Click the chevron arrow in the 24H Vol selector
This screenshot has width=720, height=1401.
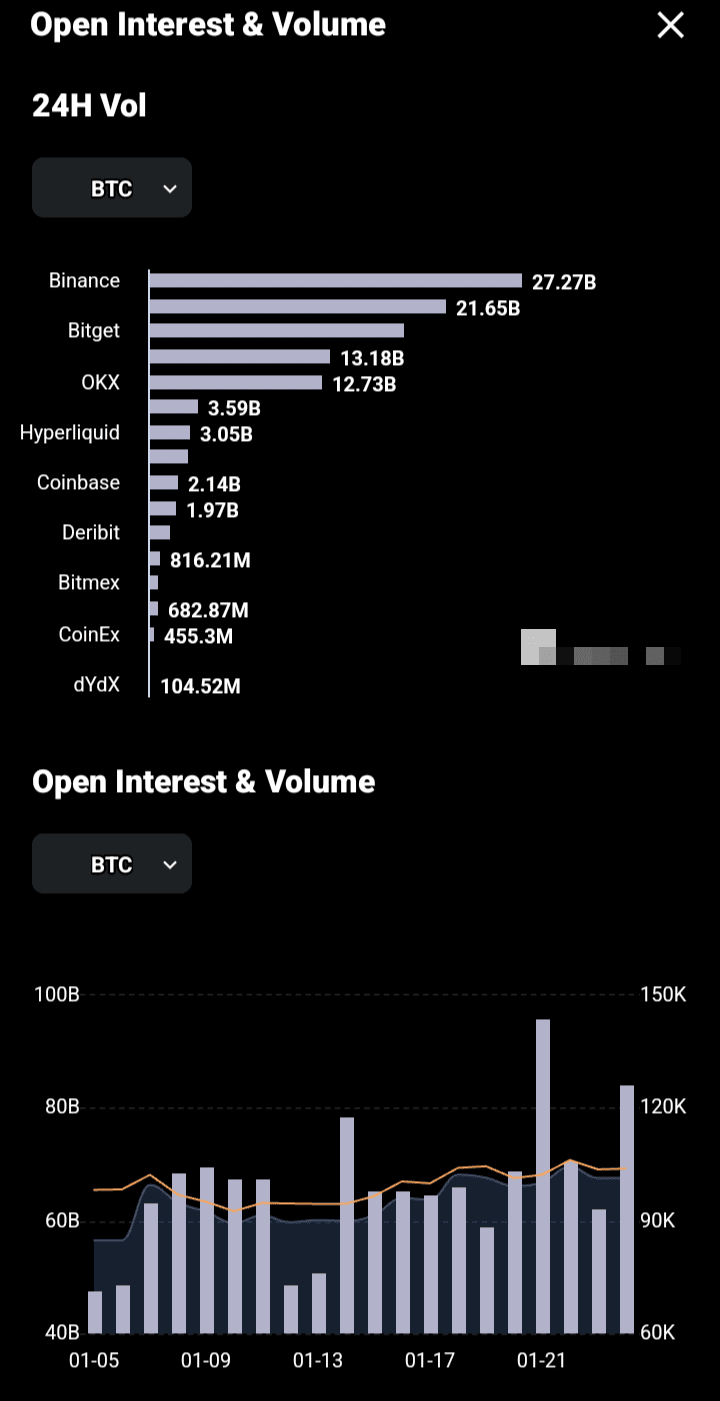pos(170,188)
